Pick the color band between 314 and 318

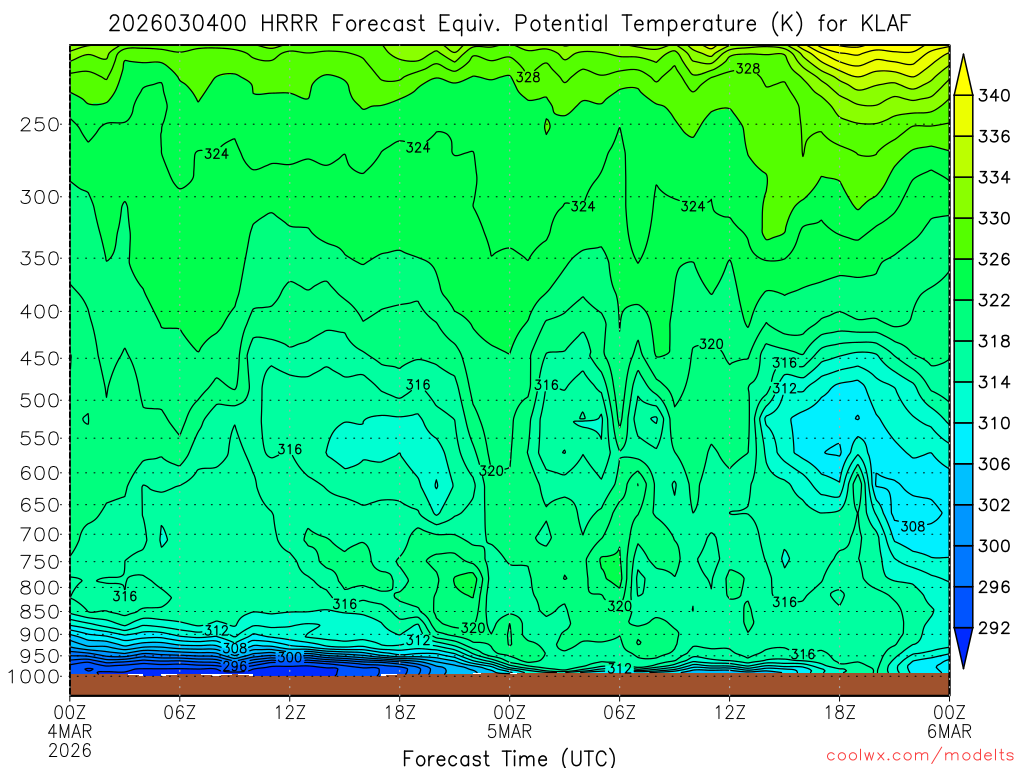tap(963, 361)
